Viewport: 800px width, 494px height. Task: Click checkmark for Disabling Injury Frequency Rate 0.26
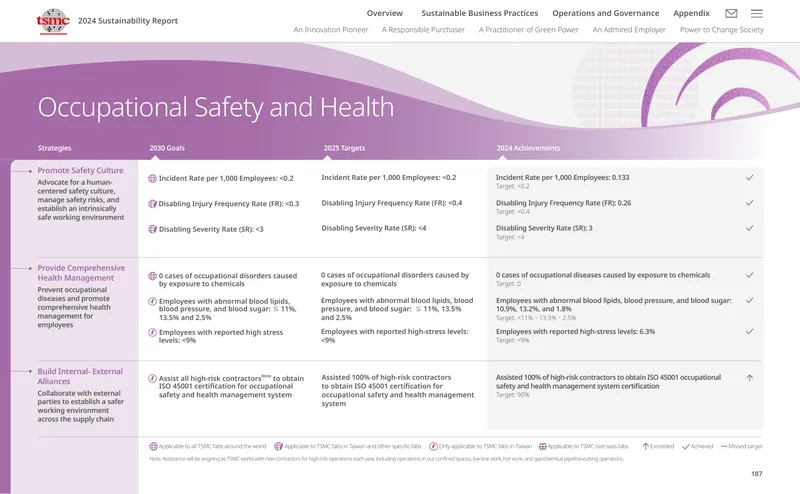point(749,203)
